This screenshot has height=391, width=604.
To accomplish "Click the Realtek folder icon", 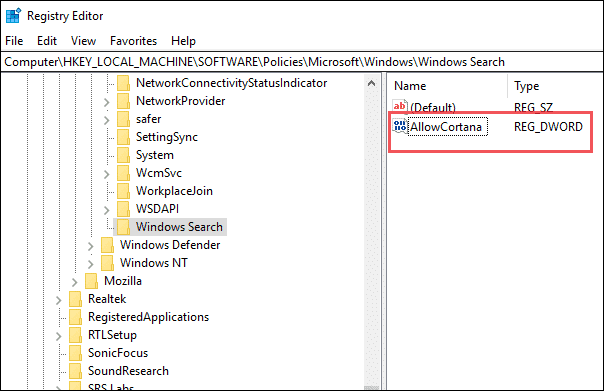I will pyautogui.click(x=75, y=299).
